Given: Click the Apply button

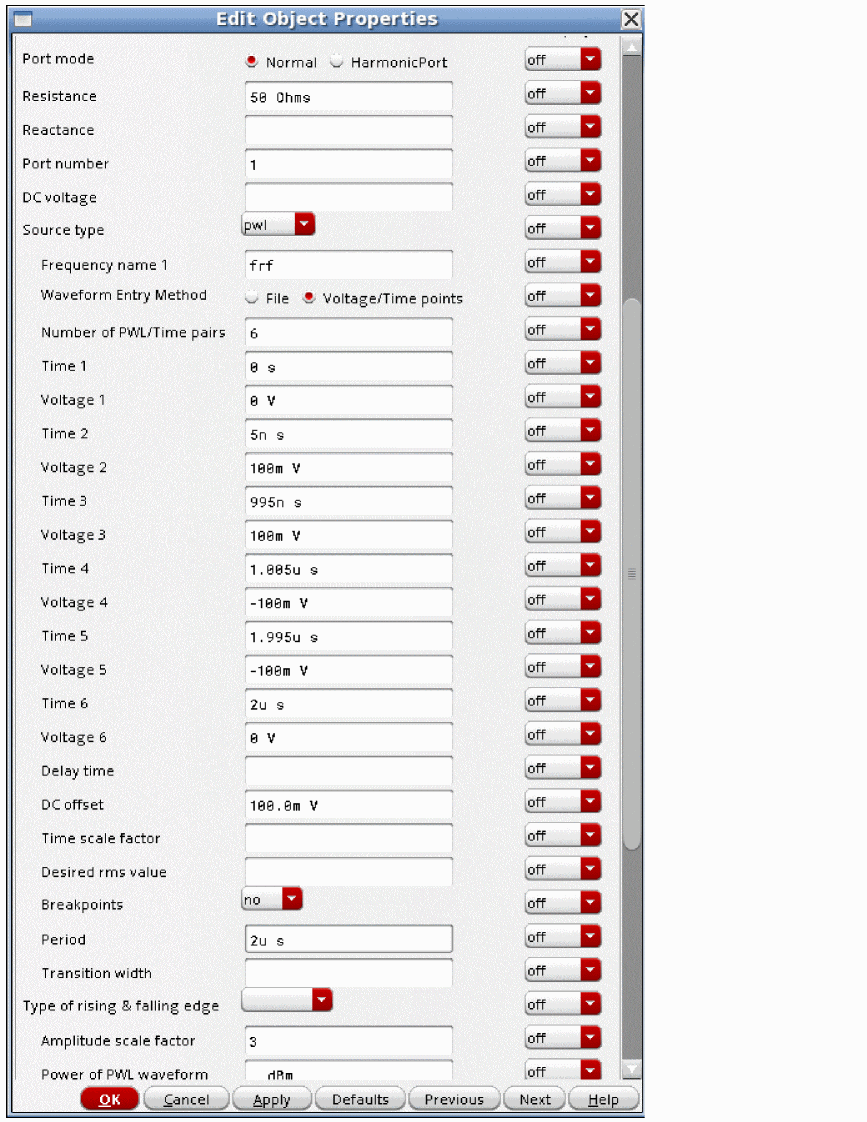Looking at the screenshot, I should (x=272, y=1099).
